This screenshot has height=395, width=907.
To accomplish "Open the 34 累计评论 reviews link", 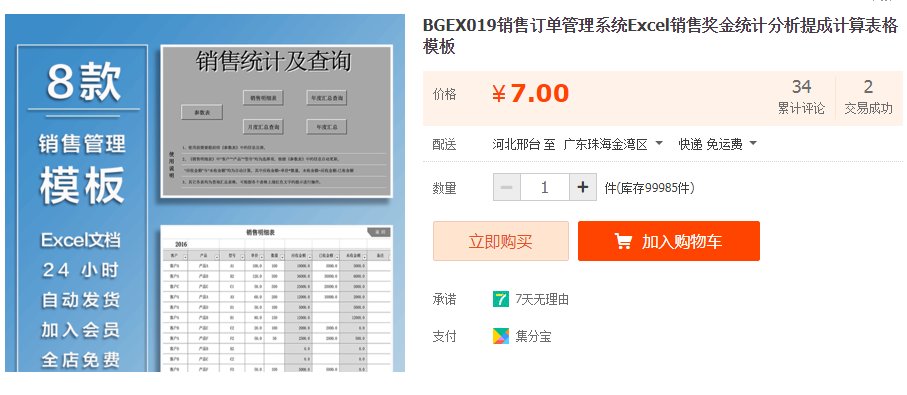I will pos(801,97).
